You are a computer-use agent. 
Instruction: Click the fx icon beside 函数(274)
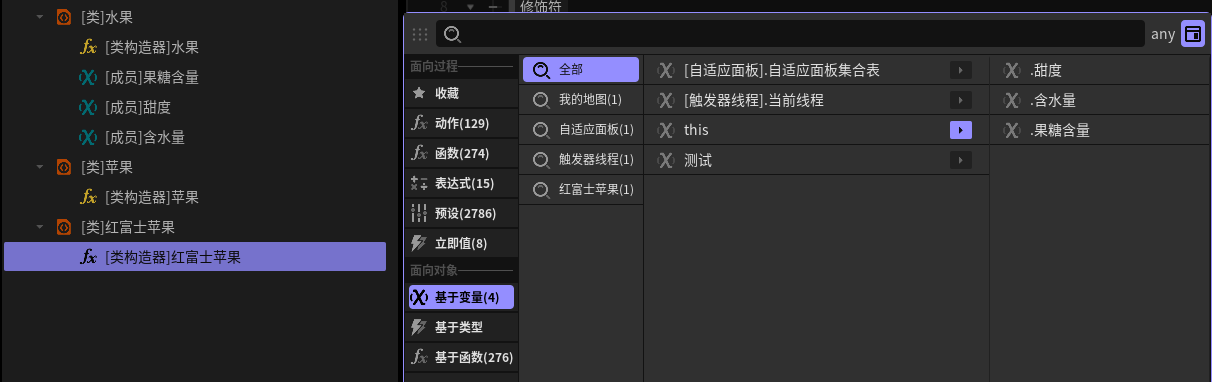pyautogui.click(x=419, y=153)
